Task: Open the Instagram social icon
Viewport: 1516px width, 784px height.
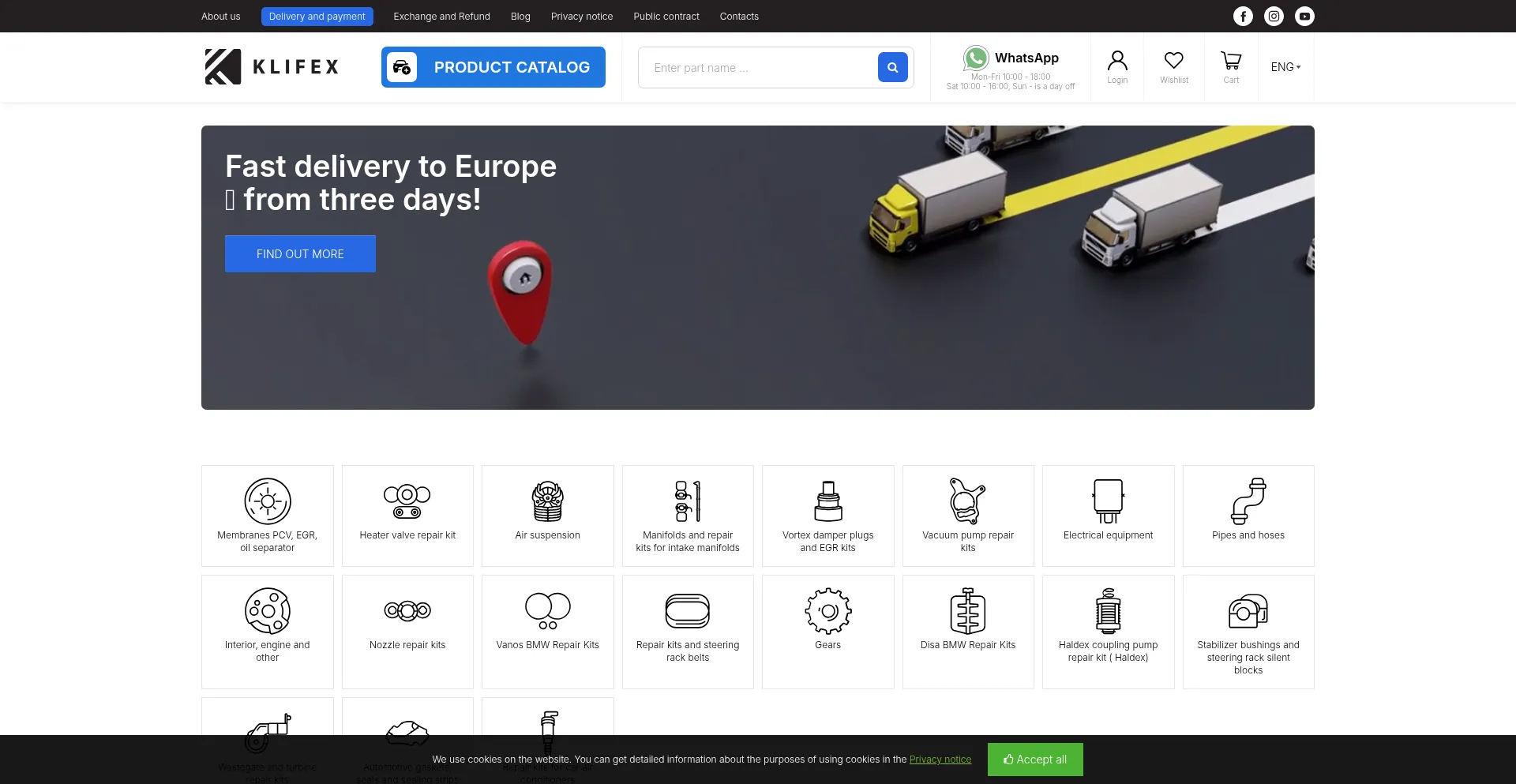Action: (x=1274, y=16)
